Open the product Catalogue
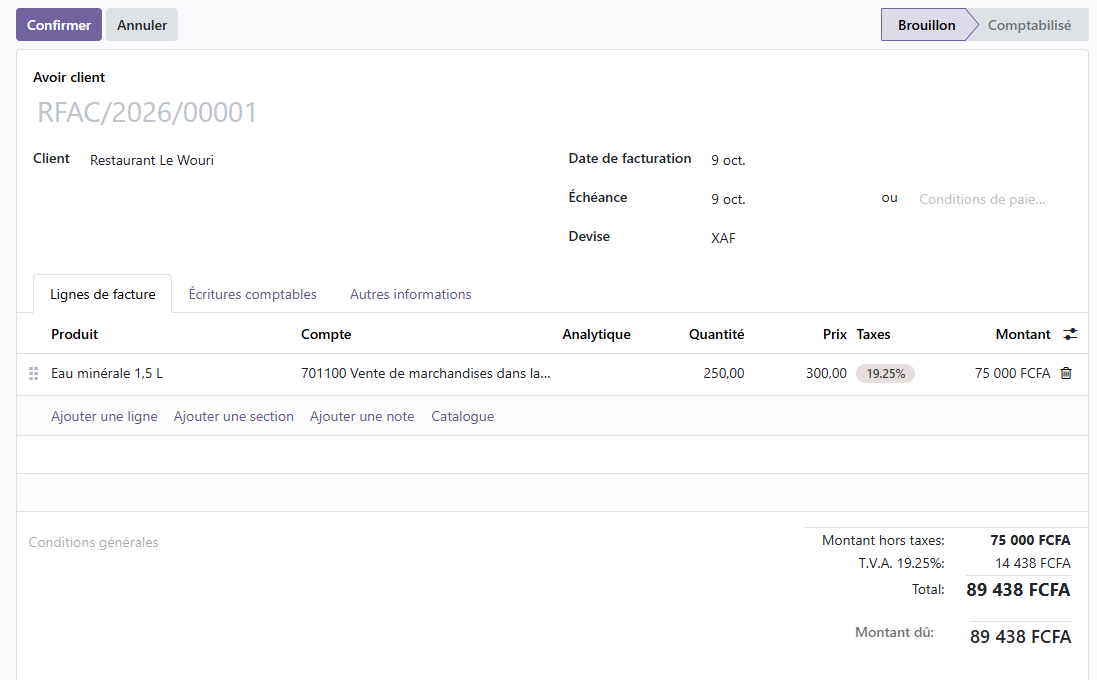The image size is (1097, 680). click(462, 416)
